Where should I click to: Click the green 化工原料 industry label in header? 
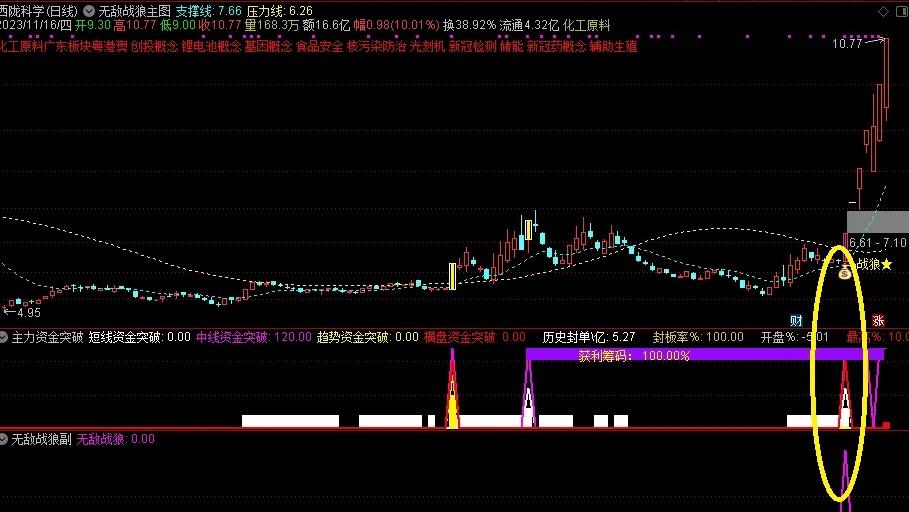(x=587, y=26)
